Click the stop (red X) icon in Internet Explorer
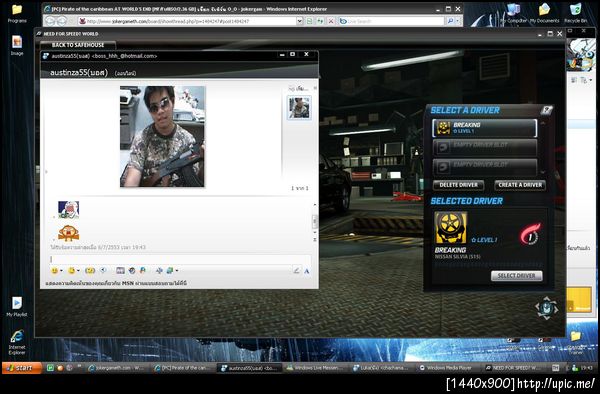 tap(331, 21)
